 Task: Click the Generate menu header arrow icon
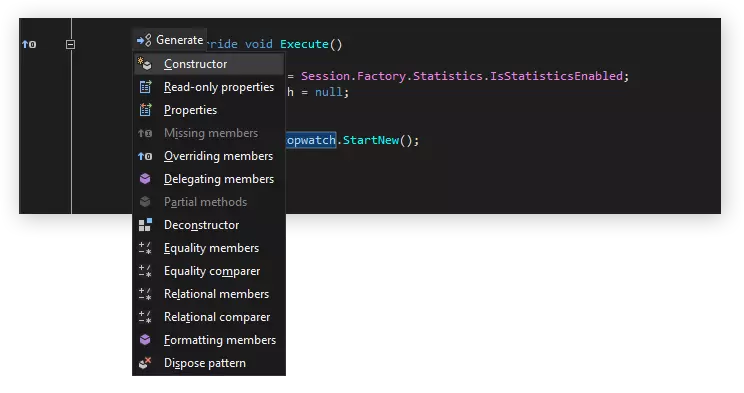(144, 40)
